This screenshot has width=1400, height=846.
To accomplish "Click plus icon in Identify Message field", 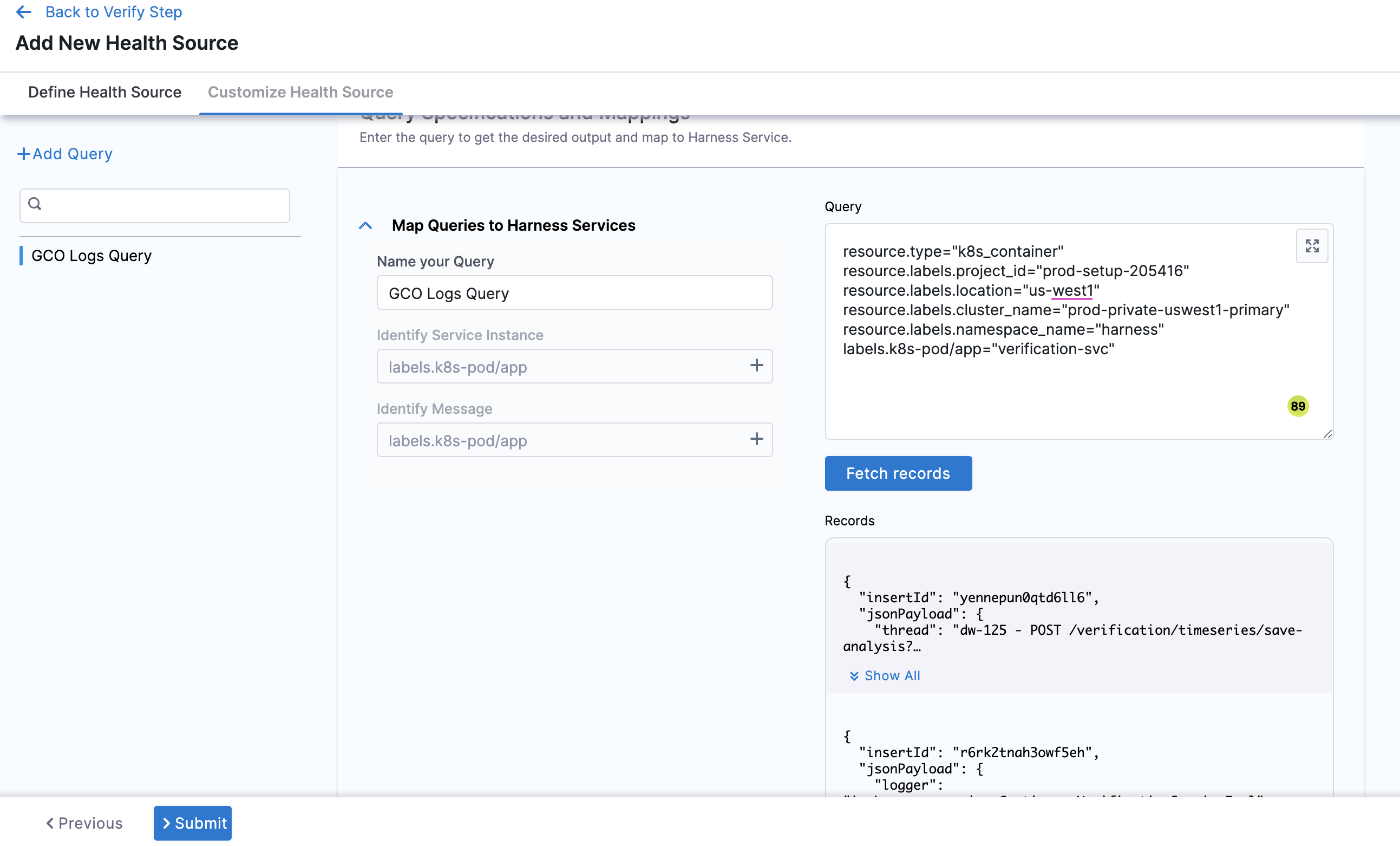I will click(756, 439).
